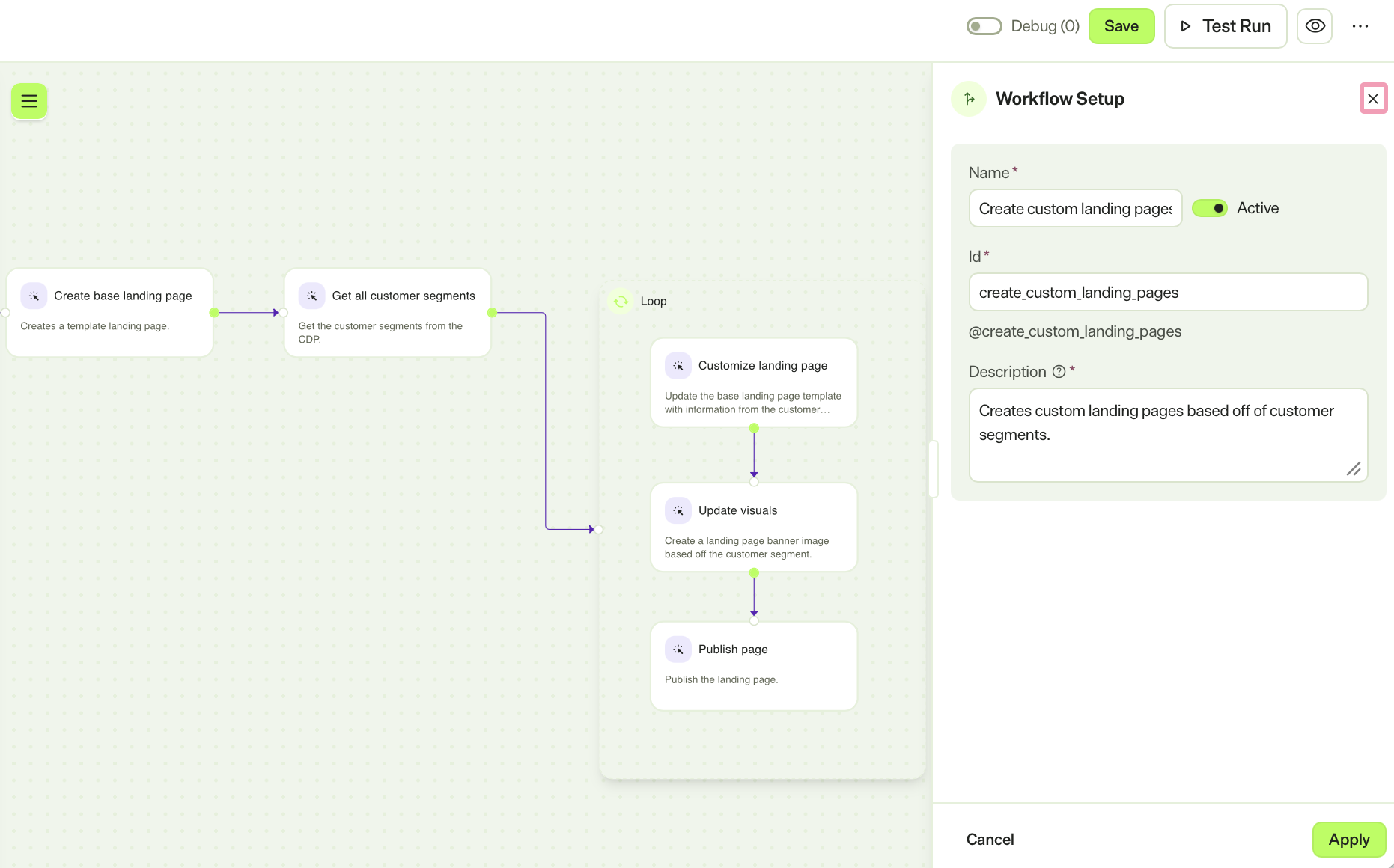Screen dimensions: 1394x868
Task: Select the Get all customer segments node
Action: tap(388, 312)
